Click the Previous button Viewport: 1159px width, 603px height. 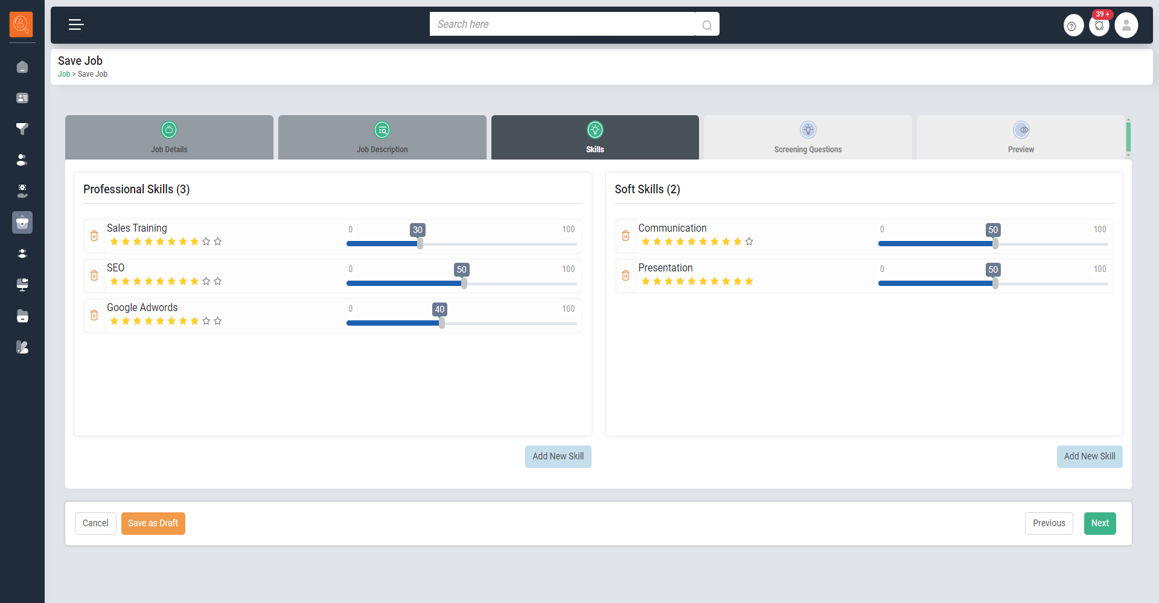click(1048, 523)
